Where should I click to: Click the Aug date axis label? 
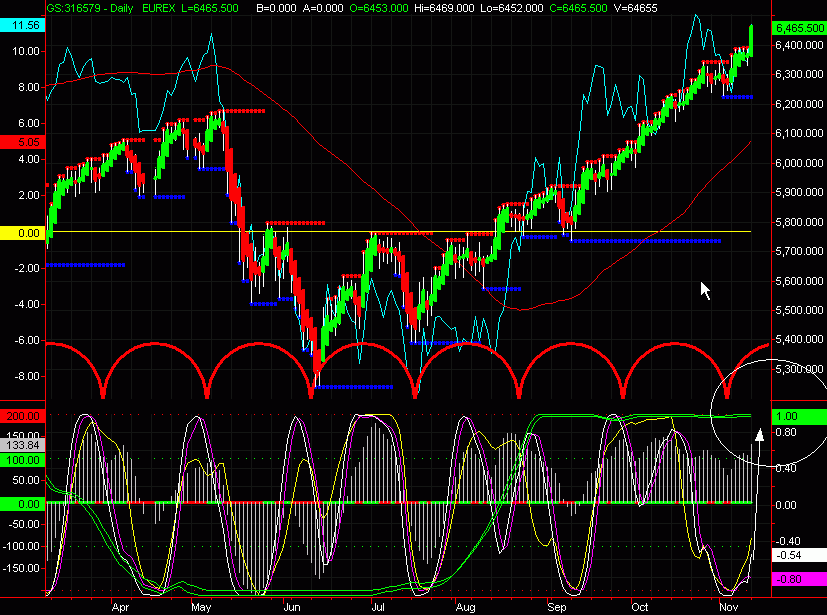tap(465, 607)
